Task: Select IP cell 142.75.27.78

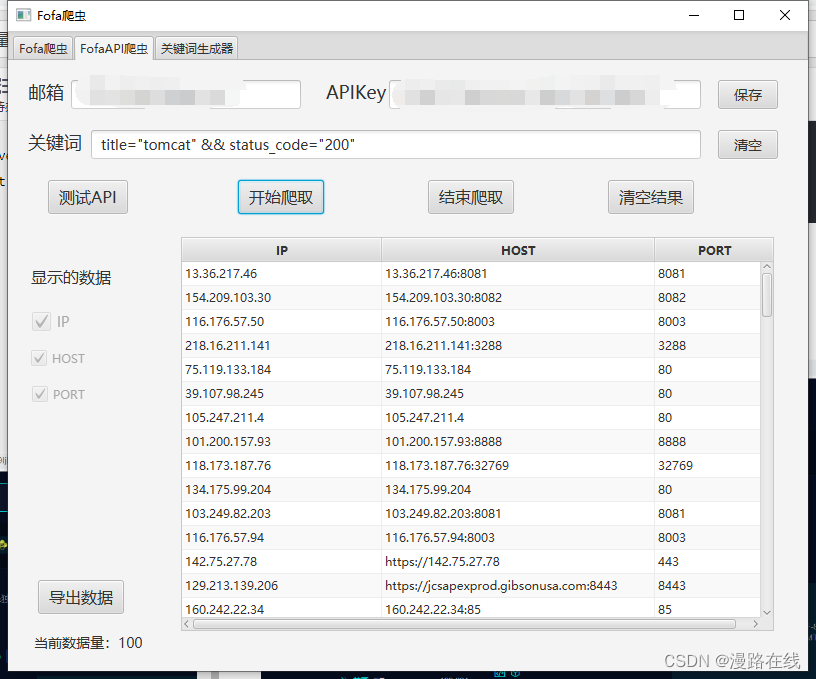Action: (282, 561)
